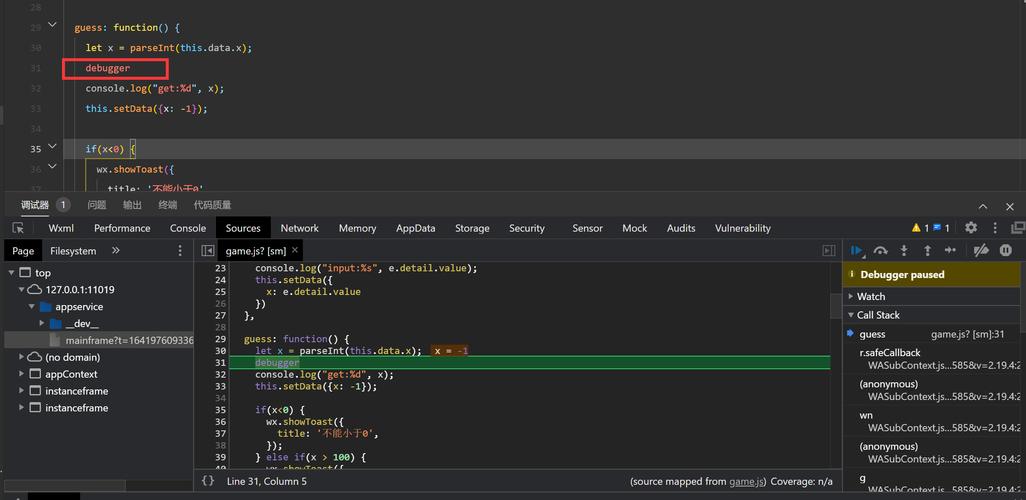Toggle pause on exceptions
The height and width of the screenshot is (500, 1026).
(x=1006, y=251)
